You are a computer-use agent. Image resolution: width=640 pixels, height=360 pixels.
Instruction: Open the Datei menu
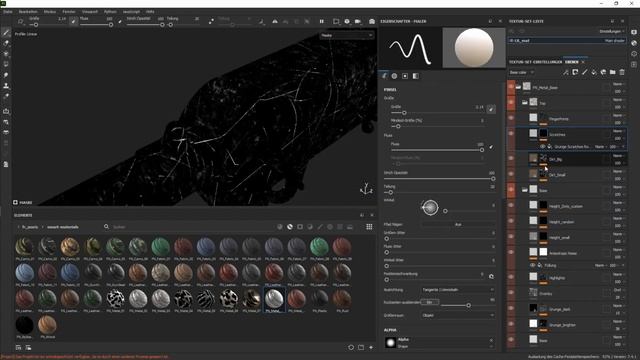point(8,12)
